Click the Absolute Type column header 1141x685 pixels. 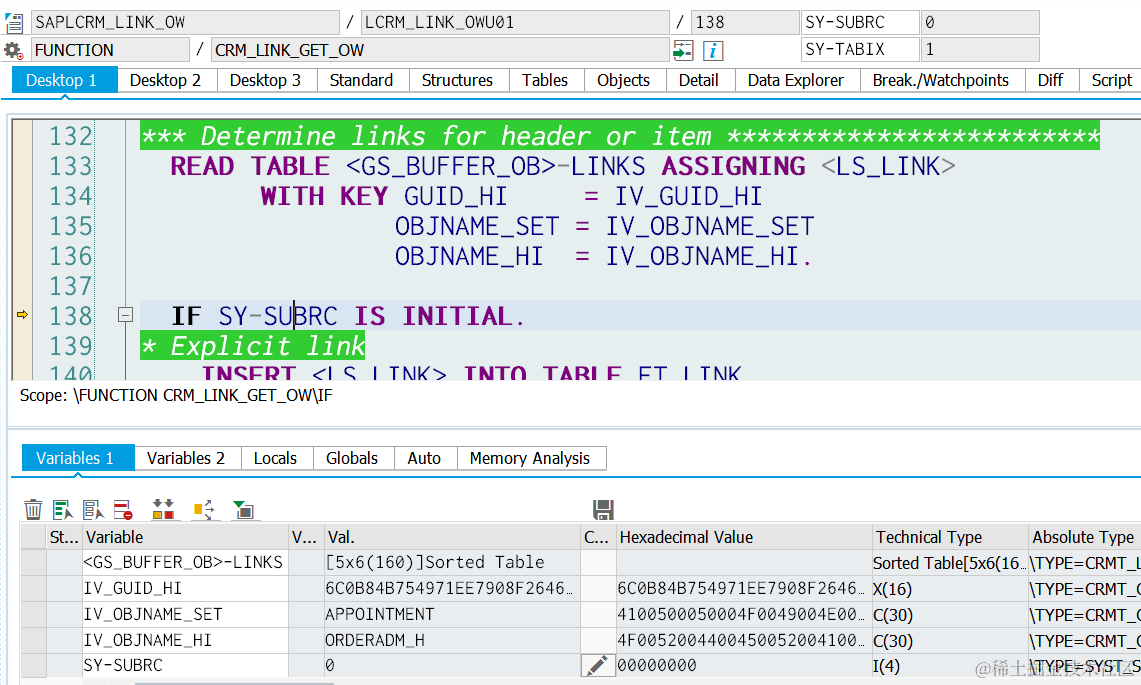point(1084,537)
